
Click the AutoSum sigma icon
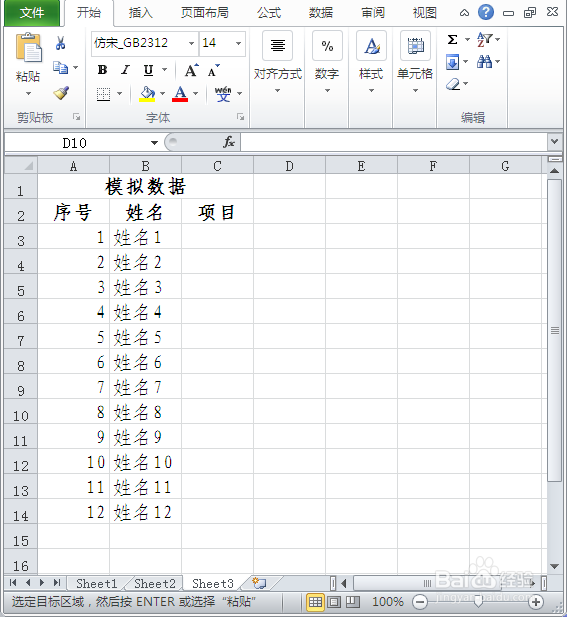click(x=452, y=39)
